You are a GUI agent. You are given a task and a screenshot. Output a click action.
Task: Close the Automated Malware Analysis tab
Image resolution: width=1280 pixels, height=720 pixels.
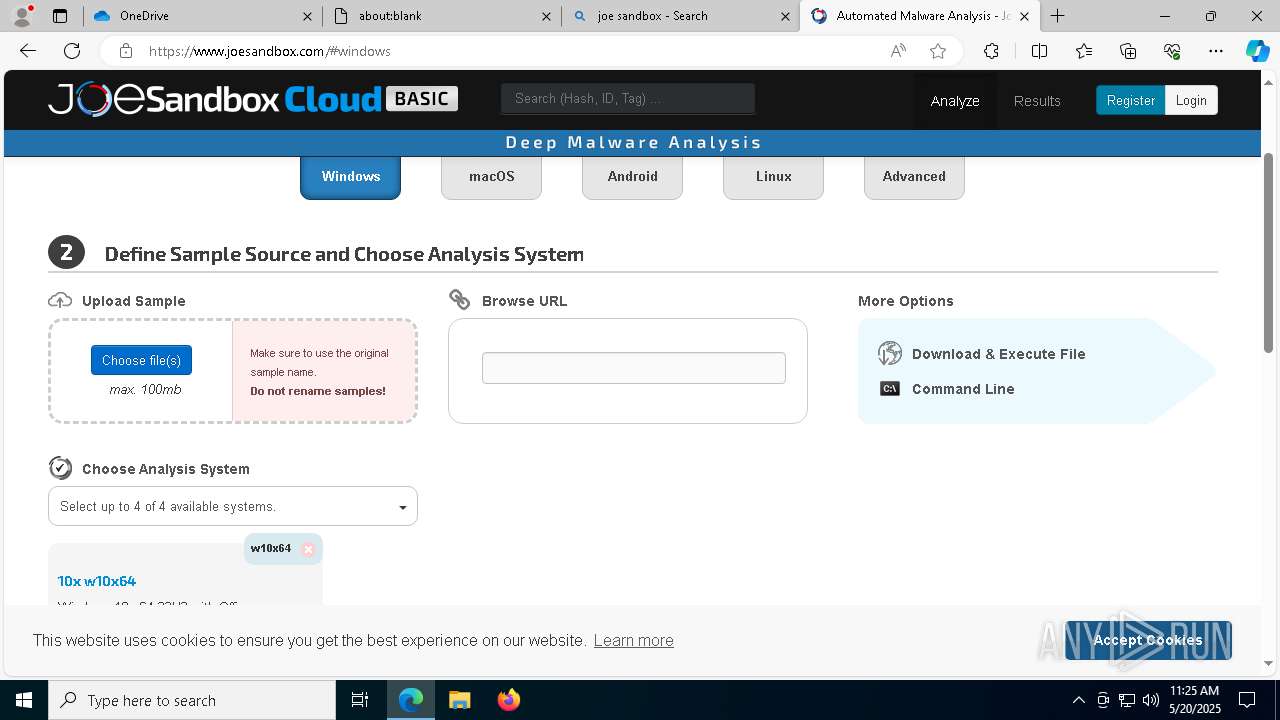point(1024,16)
